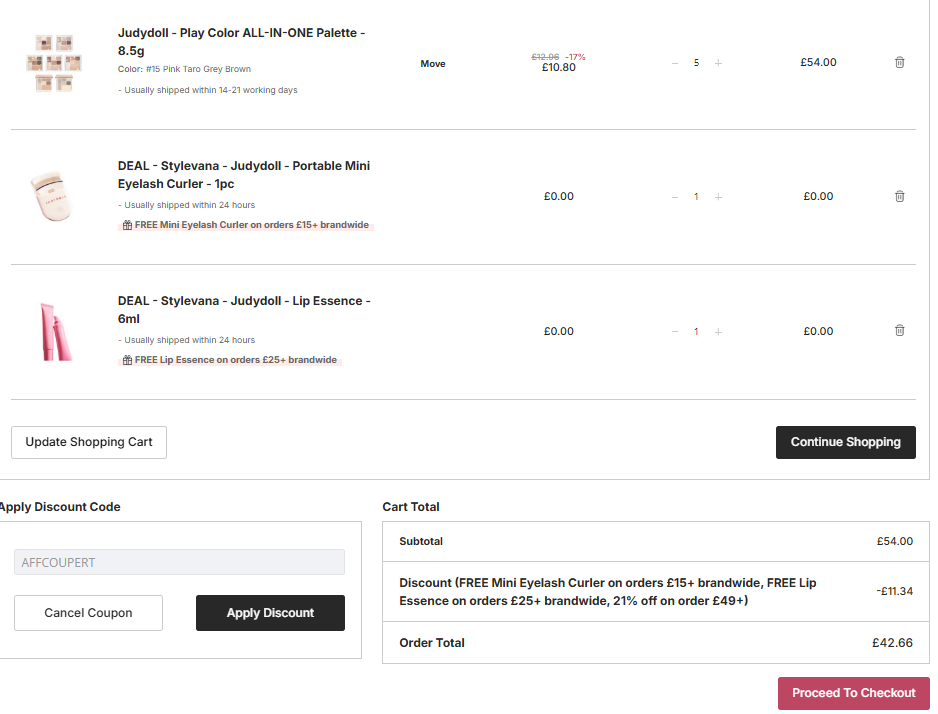
Task: Decrease the Lip Essence quantity
Action: [x=675, y=332]
